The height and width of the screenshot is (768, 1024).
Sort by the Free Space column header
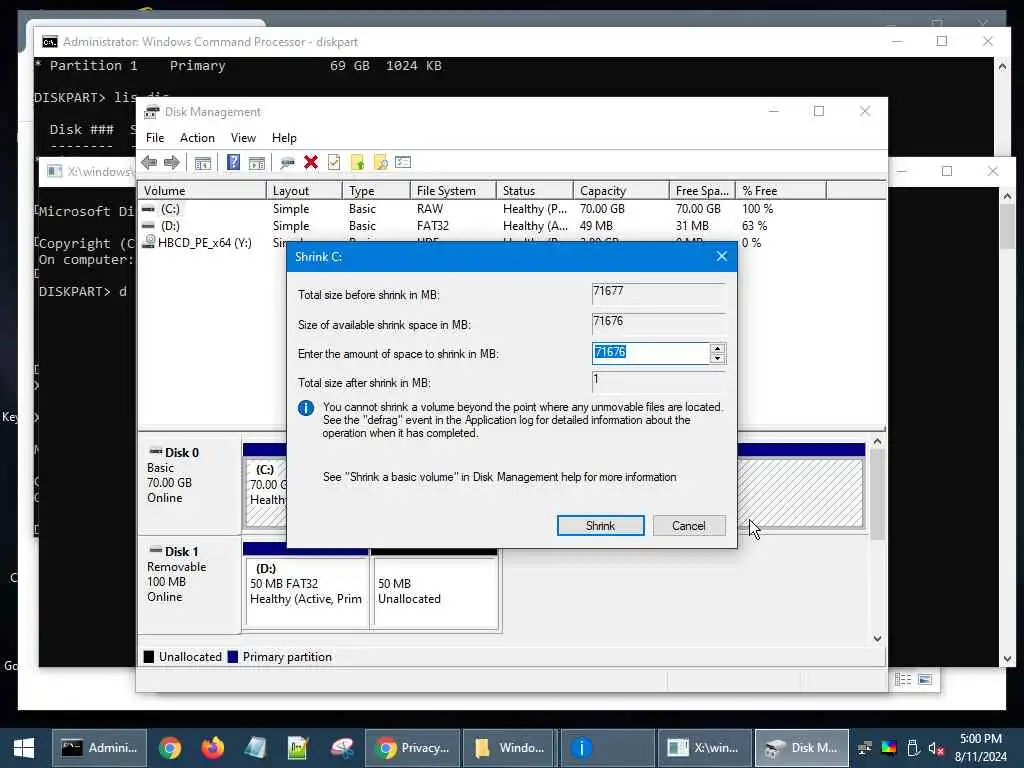pyautogui.click(x=703, y=191)
